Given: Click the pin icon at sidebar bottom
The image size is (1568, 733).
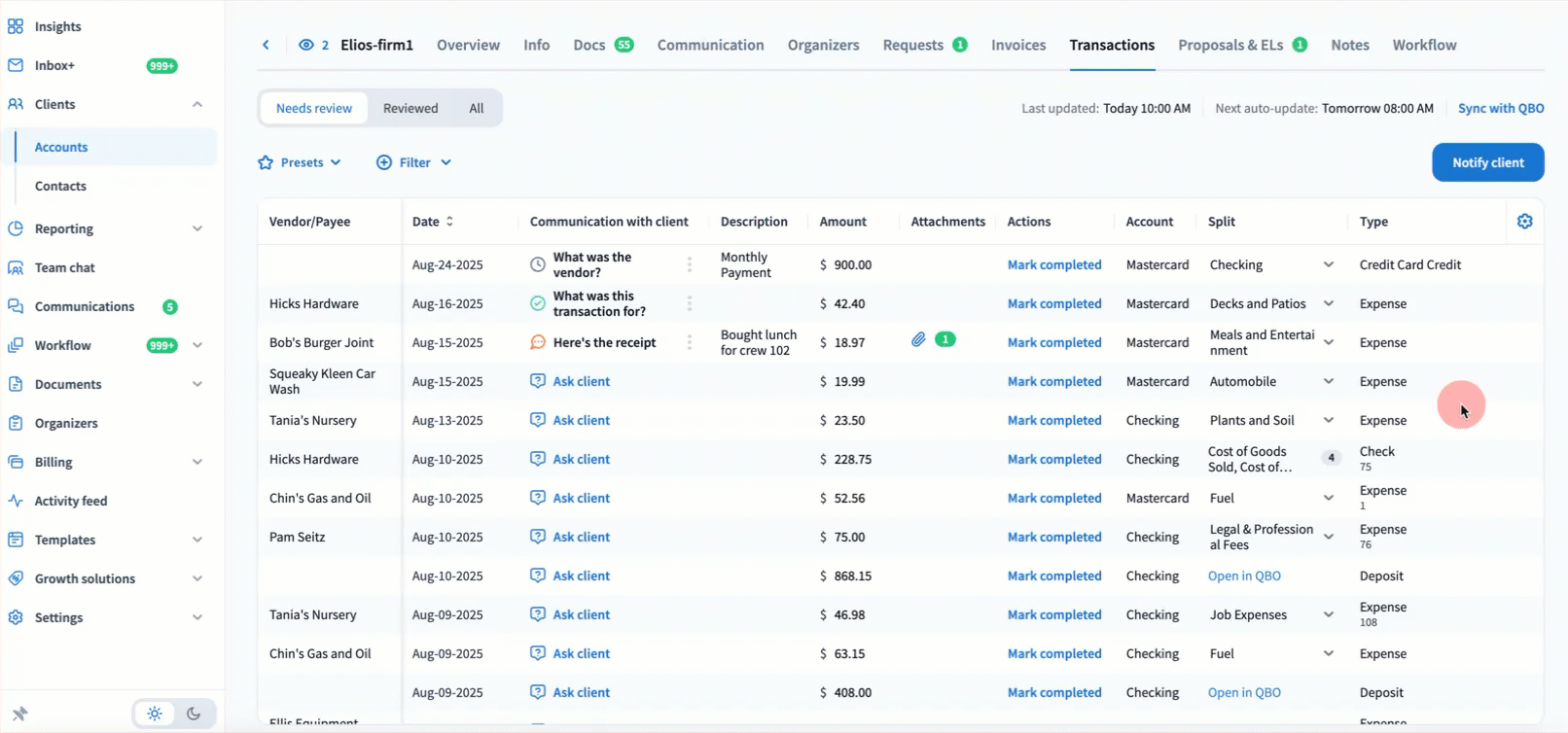Looking at the screenshot, I should pyautogui.click(x=19, y=714).
